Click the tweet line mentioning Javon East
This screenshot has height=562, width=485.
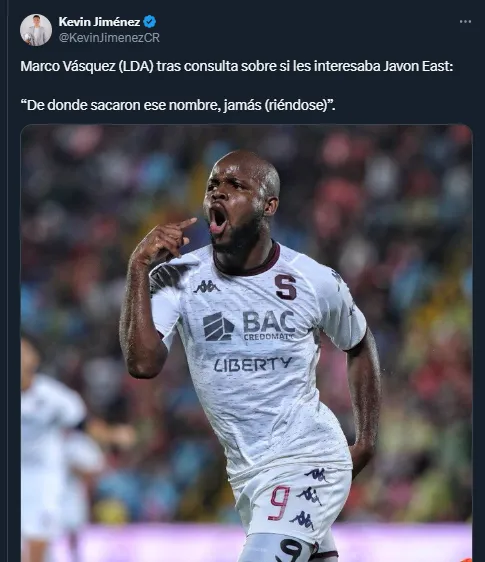click(x=237, y=66)
